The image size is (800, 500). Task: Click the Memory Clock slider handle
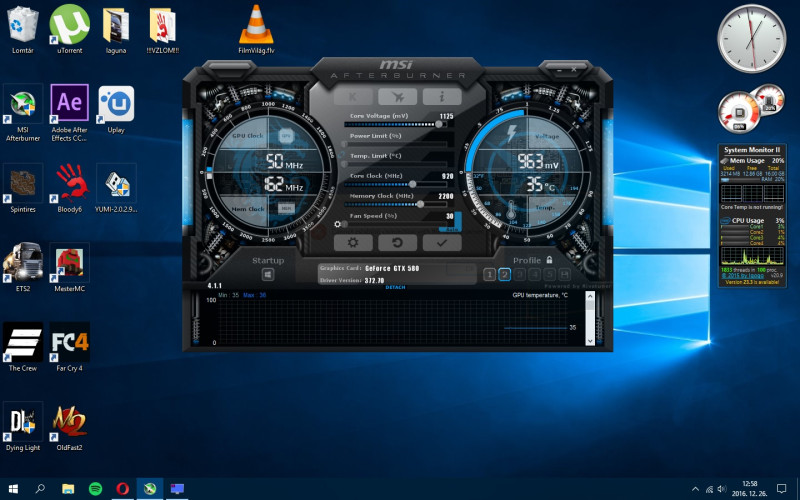tap(420, 204)
